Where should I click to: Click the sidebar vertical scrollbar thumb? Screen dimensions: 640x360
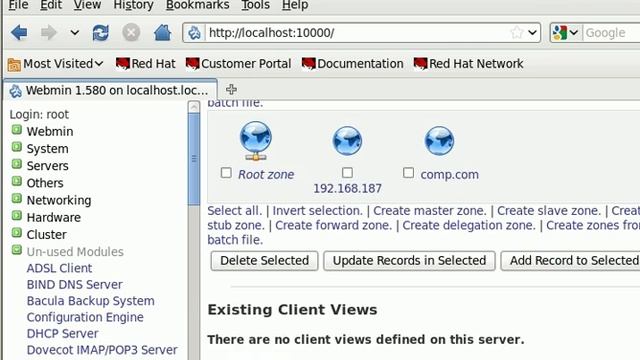click(x=194, y=159)
